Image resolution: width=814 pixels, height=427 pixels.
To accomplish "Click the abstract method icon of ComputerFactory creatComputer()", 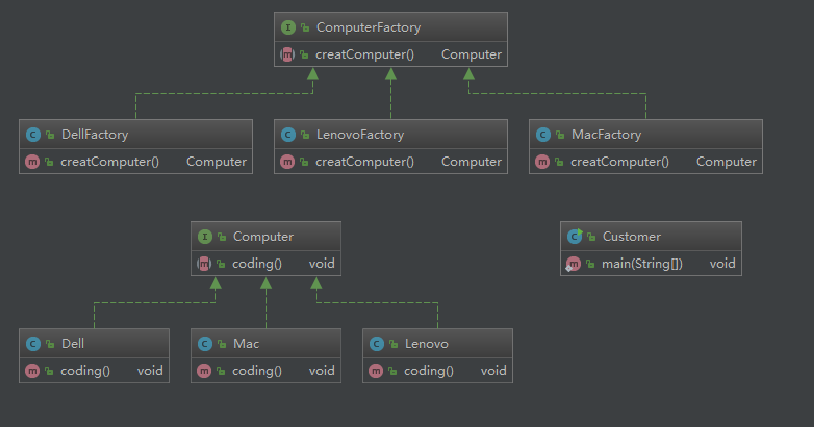I will pos(288,54).
